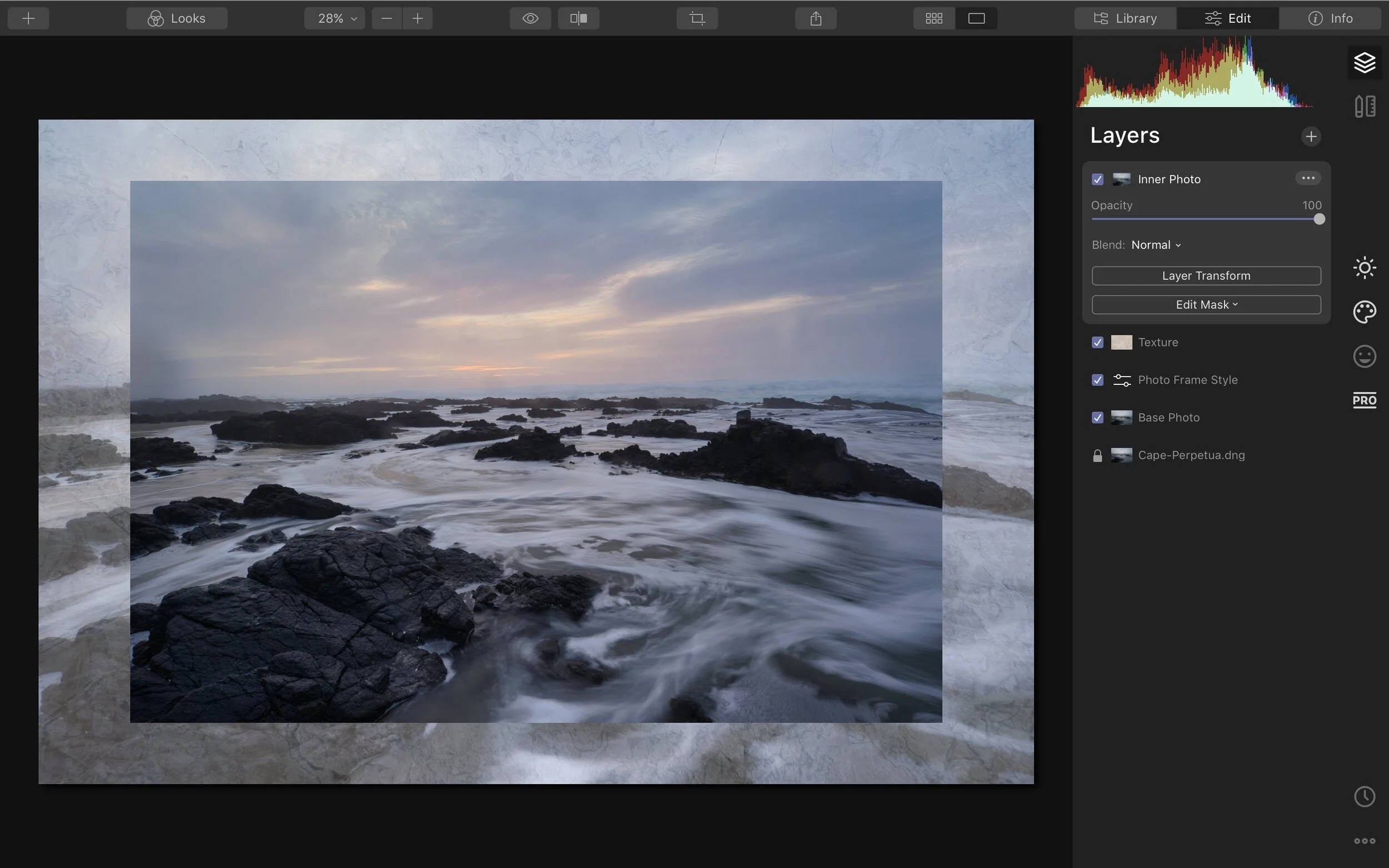Expand the Edit Mask dropdown

click(x=1206, y=304)
